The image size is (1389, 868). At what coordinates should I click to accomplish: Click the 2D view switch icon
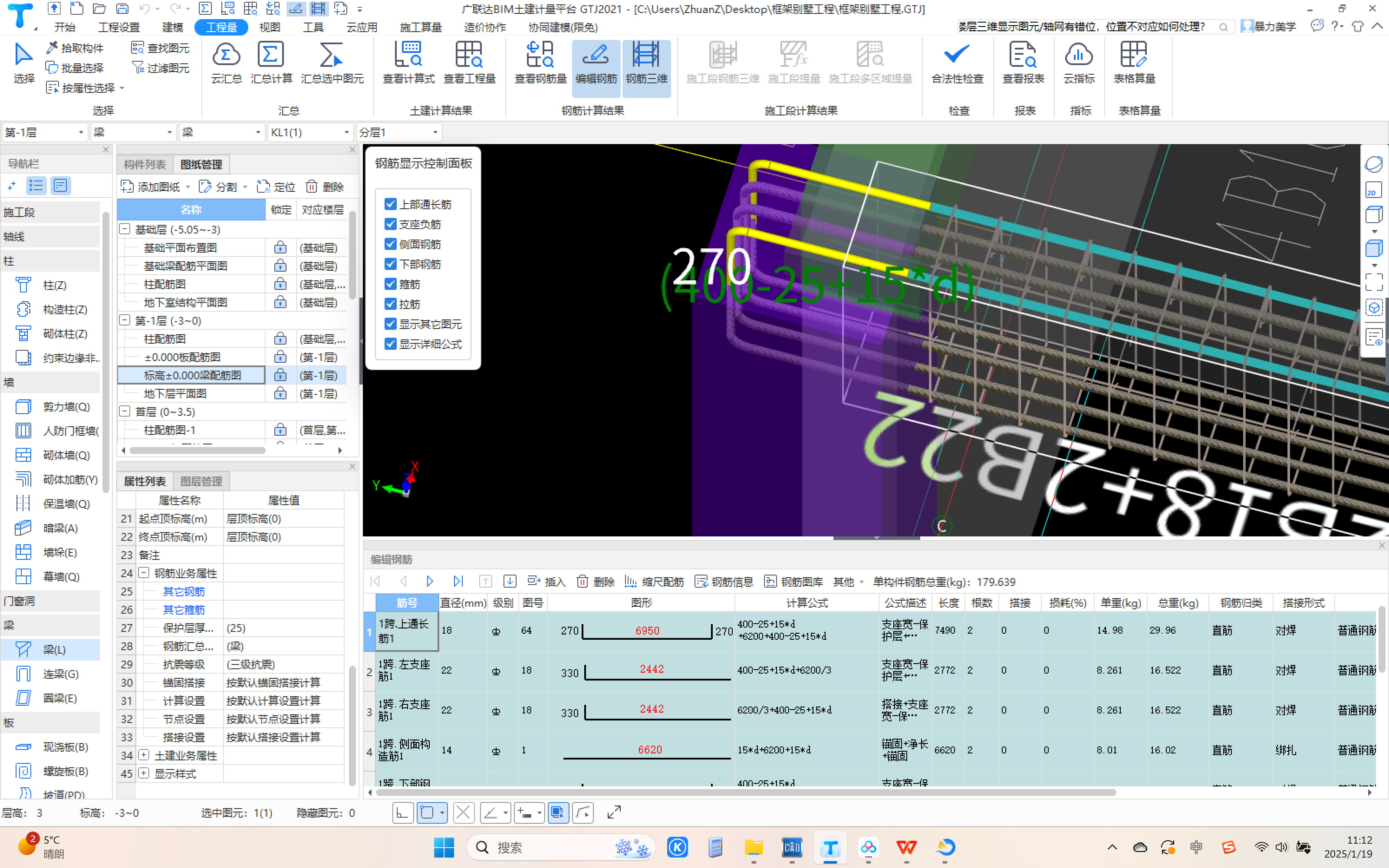coord(1373,191)
